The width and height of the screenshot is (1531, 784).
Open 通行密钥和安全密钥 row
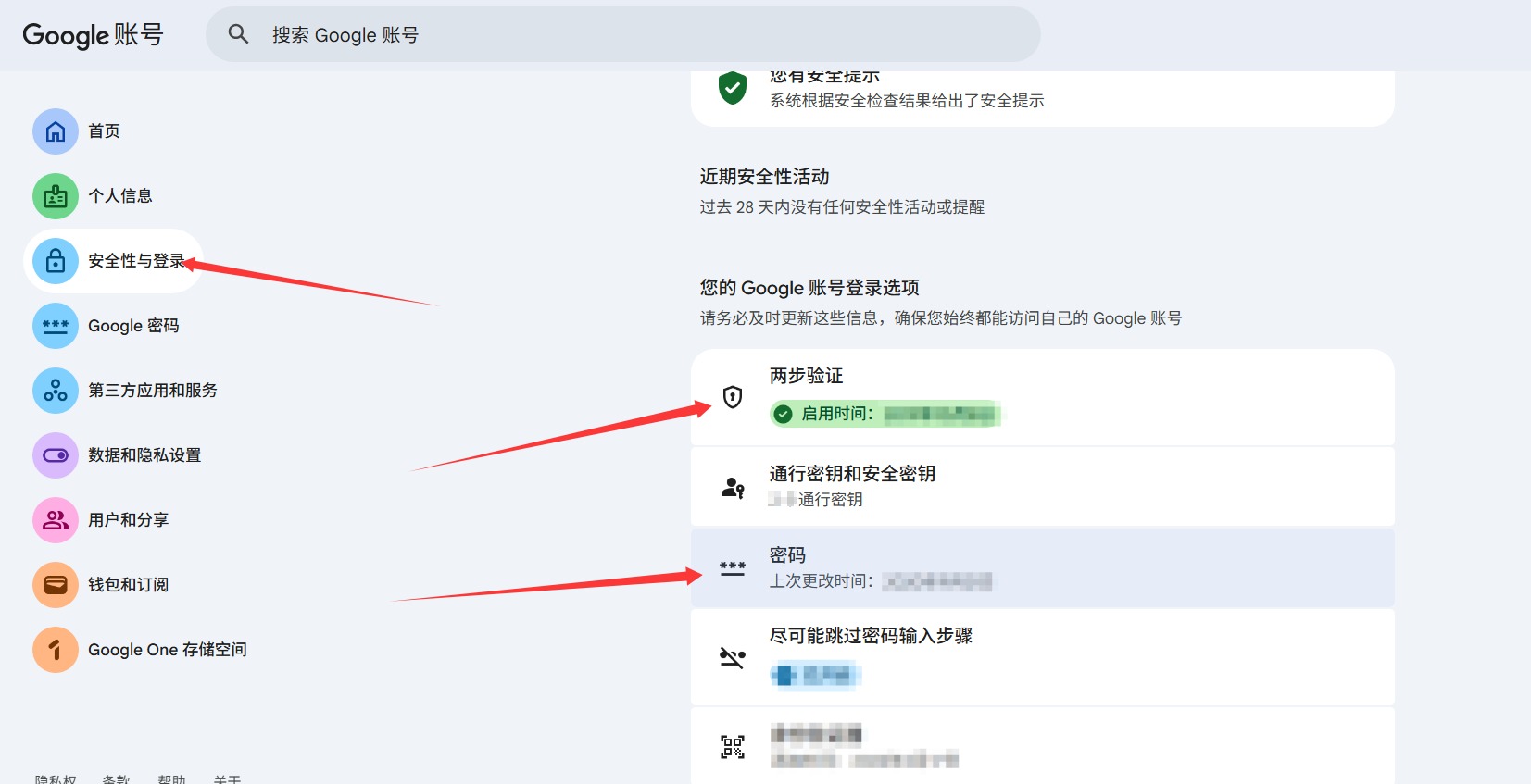[x=1042, y=486]
